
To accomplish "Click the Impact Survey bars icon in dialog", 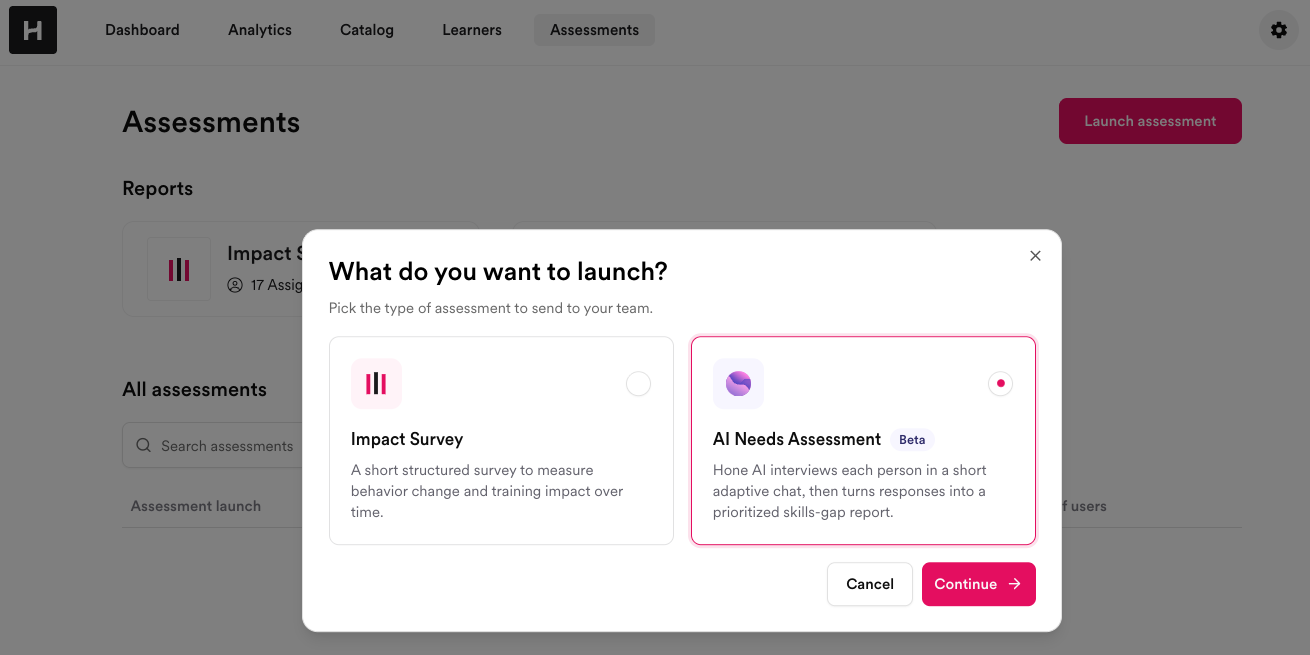I will tap(376, 384).
